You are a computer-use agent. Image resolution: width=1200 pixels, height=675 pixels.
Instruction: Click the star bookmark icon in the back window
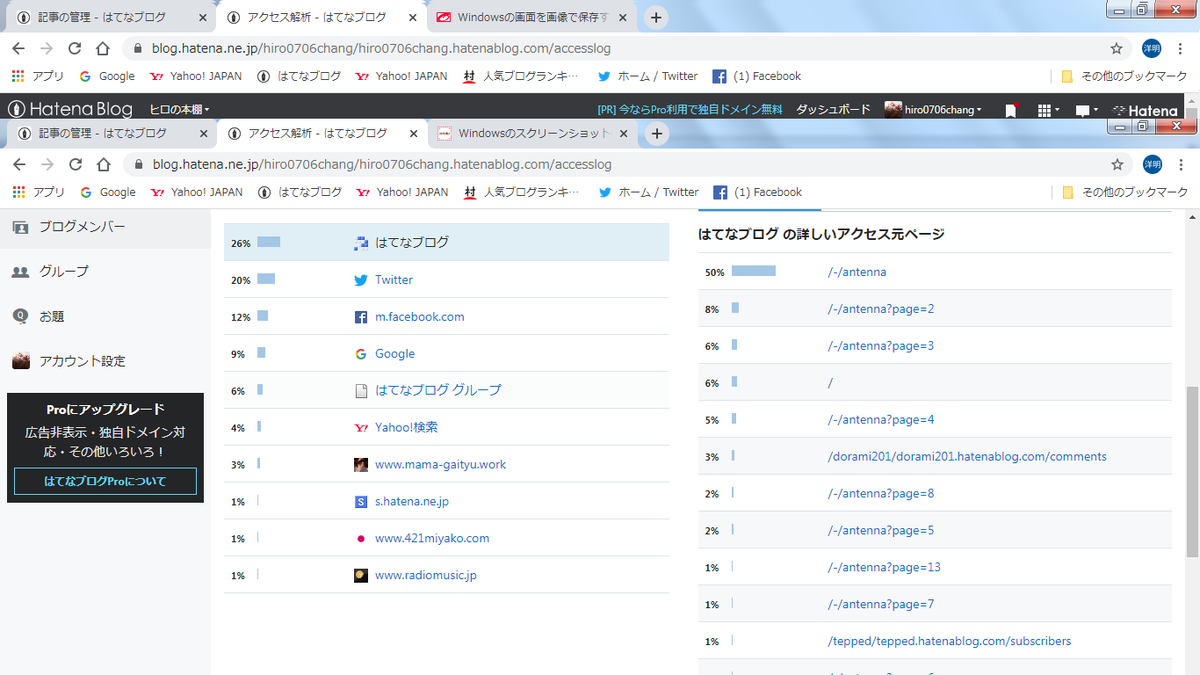click(1117, 48)
